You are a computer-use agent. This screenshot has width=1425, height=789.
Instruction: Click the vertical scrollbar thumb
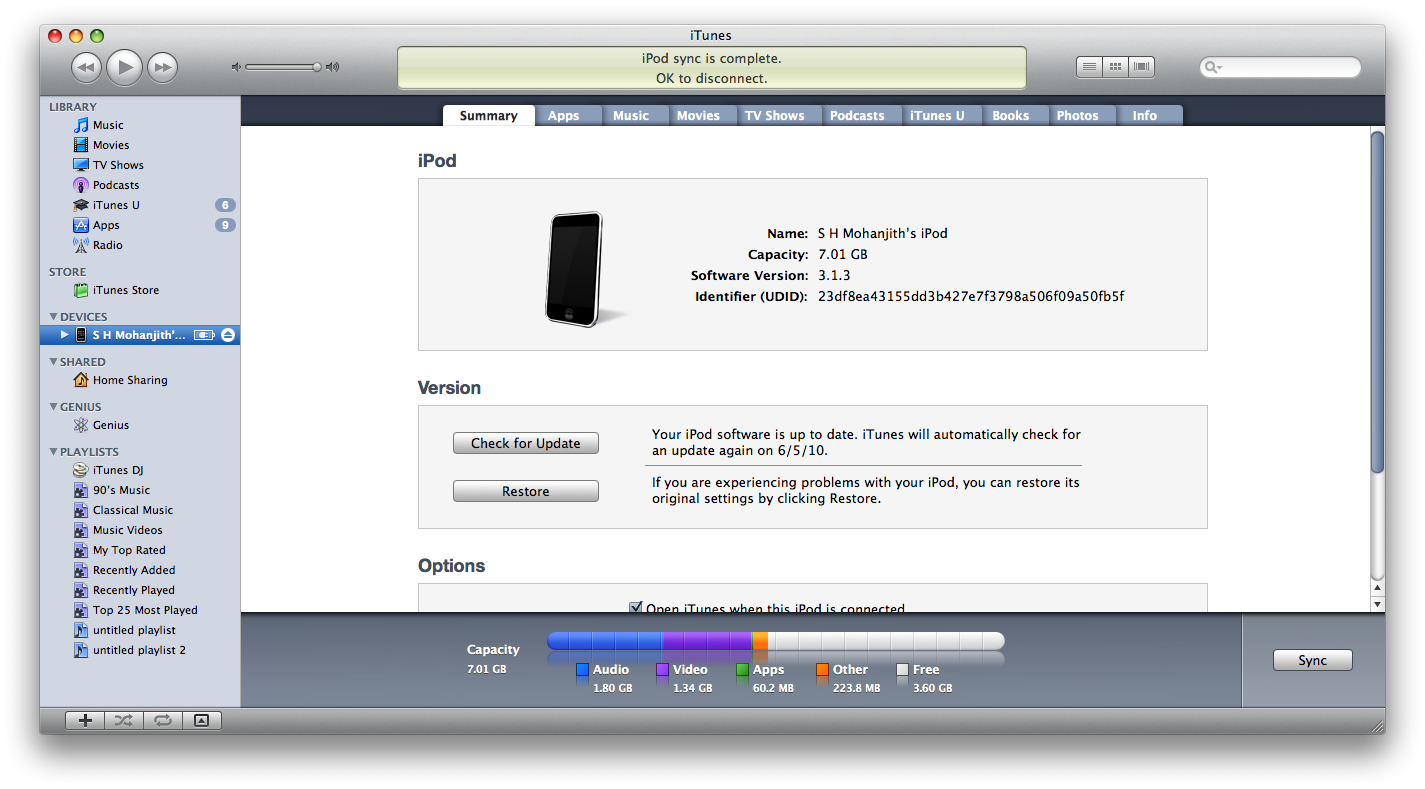[x=1377, y=302]
